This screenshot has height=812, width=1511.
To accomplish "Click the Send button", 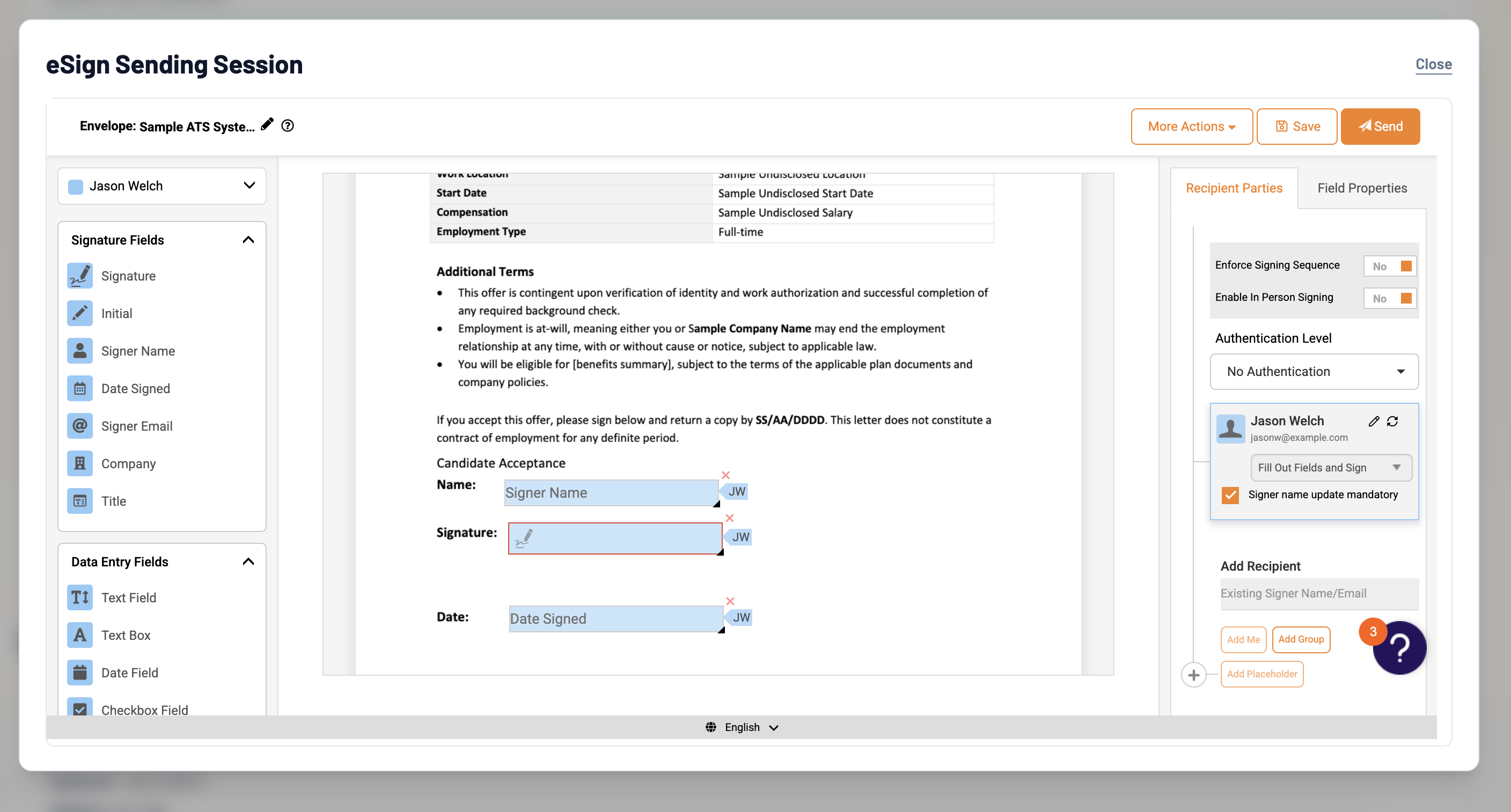I will pyautogui.click(x=1380, y=126).
